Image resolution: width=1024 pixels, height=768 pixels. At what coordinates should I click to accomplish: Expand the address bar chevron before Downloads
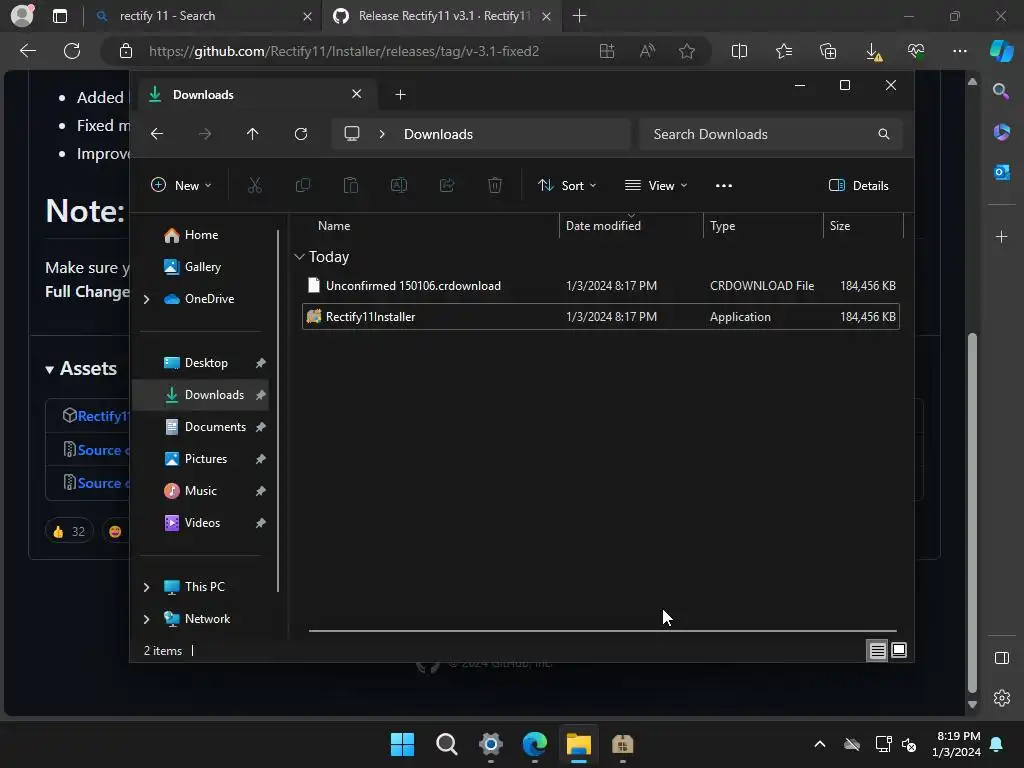[382, 134]
